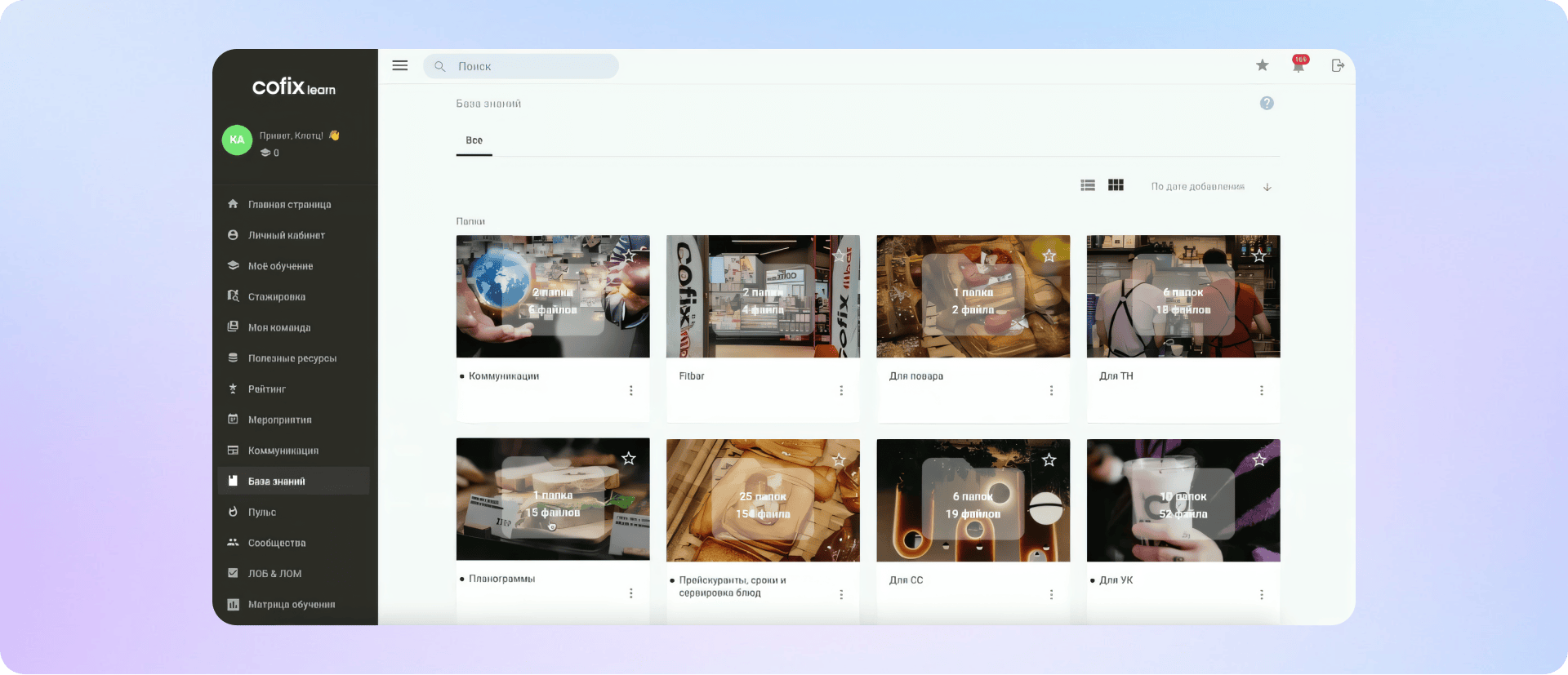Click the hamburger menu icon

(x=399, y=65)
